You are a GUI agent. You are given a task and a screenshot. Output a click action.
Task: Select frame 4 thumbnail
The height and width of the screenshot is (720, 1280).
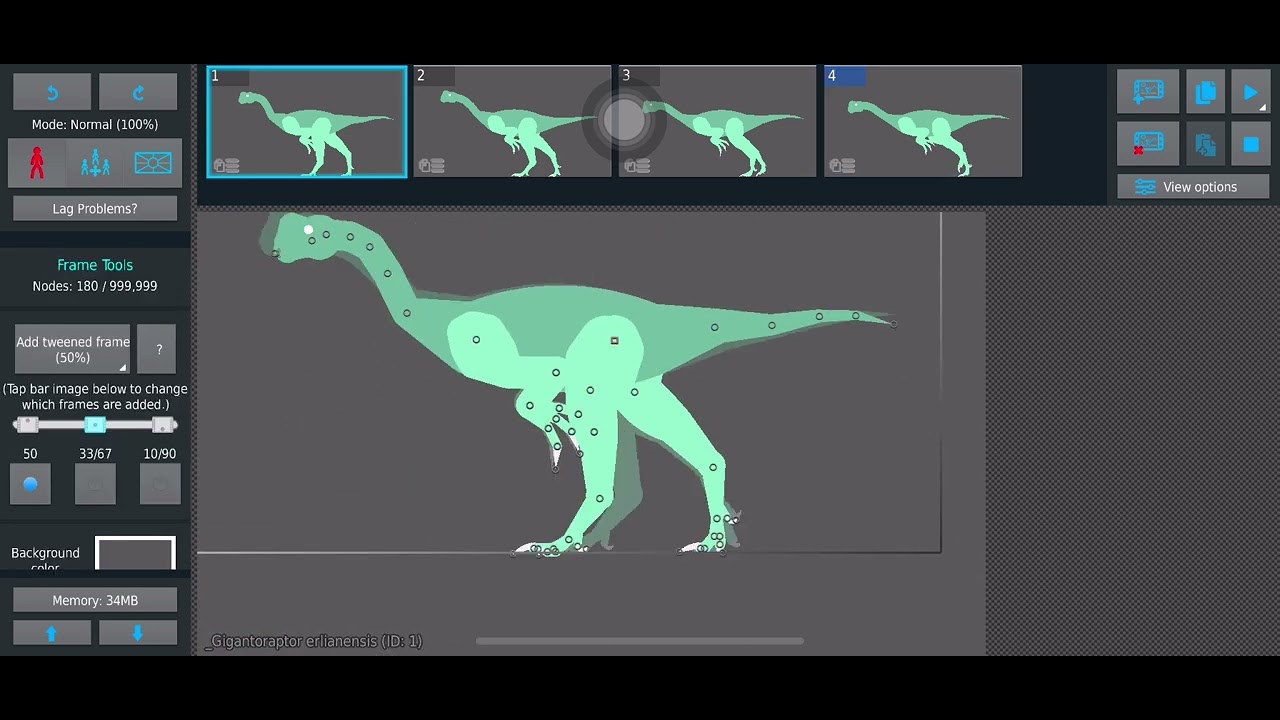pos(923,122)
